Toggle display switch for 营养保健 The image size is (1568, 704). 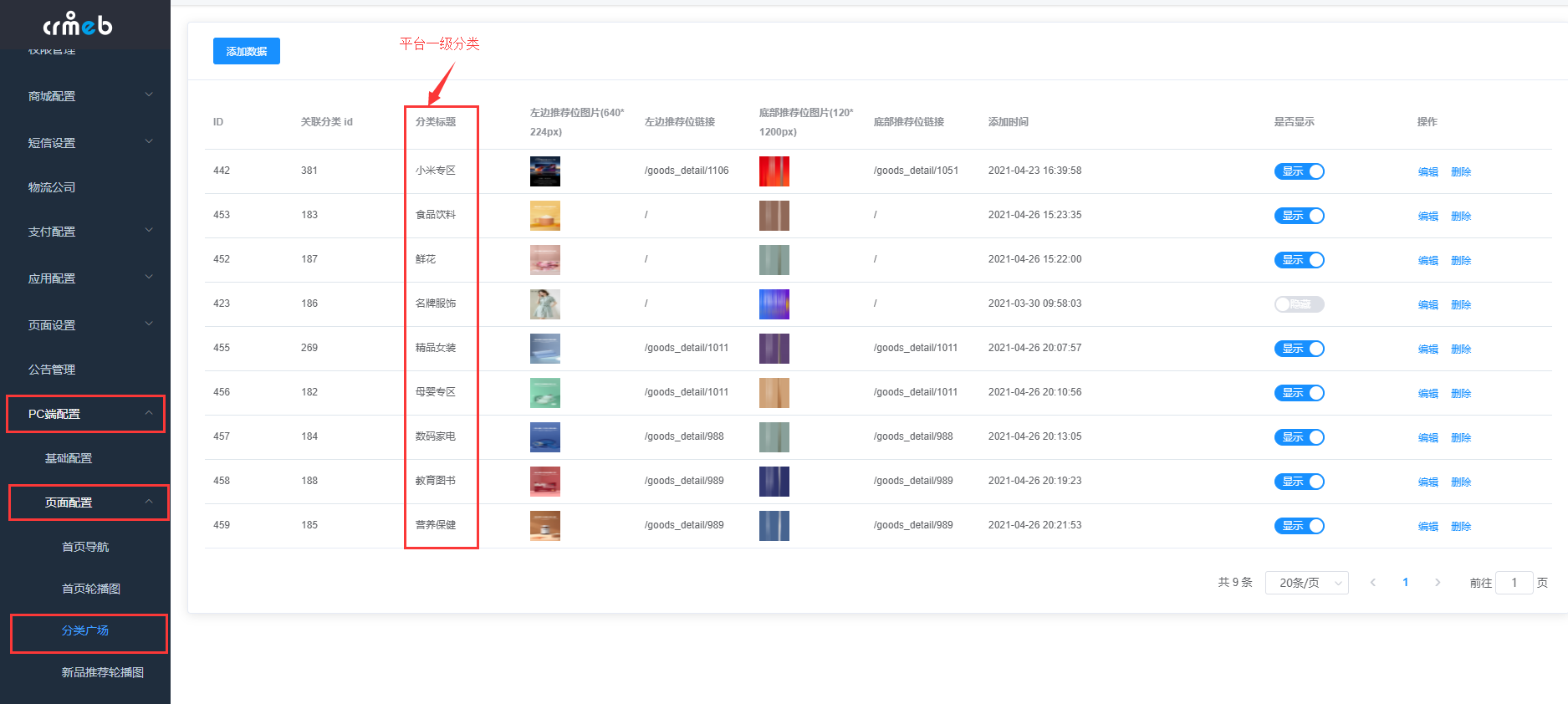click(x=1299, y=526)
